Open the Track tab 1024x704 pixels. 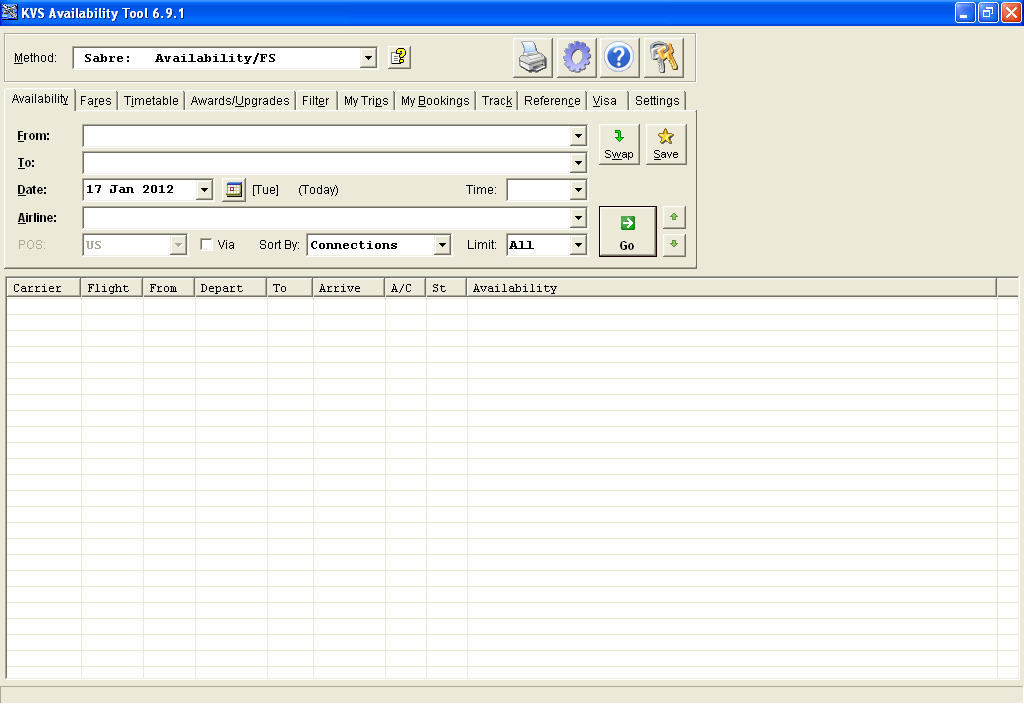497,101
